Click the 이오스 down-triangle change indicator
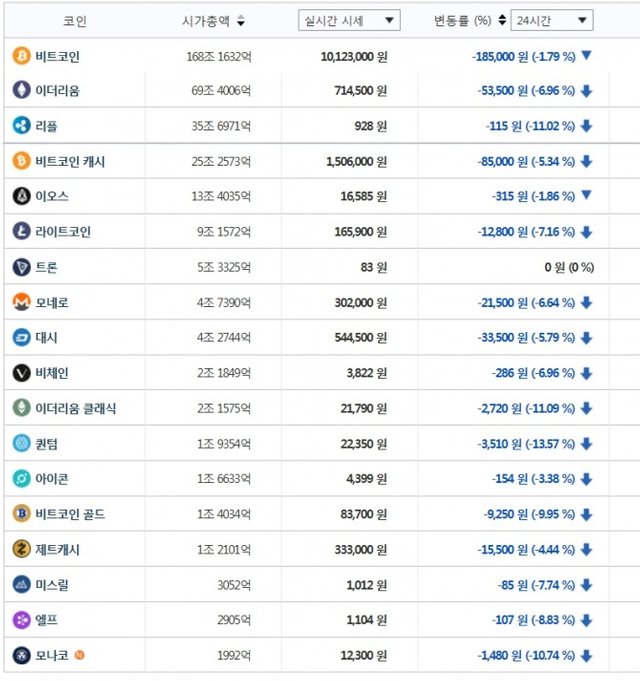Viewport: 640px width, 681px height. click(586, 196)
